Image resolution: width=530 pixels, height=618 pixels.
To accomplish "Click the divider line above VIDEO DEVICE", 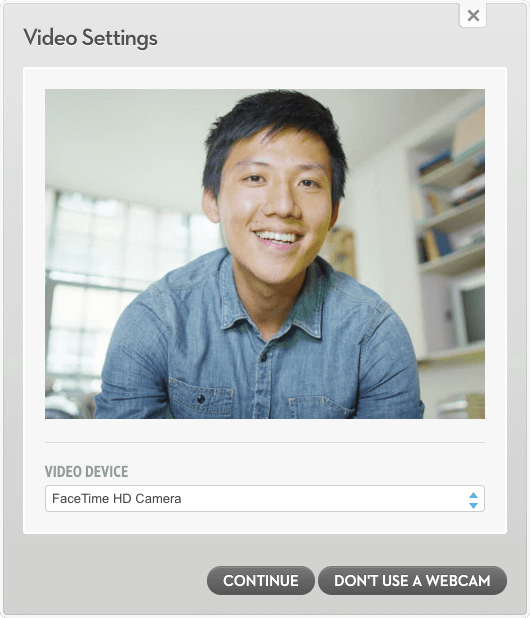I will 265,442.
